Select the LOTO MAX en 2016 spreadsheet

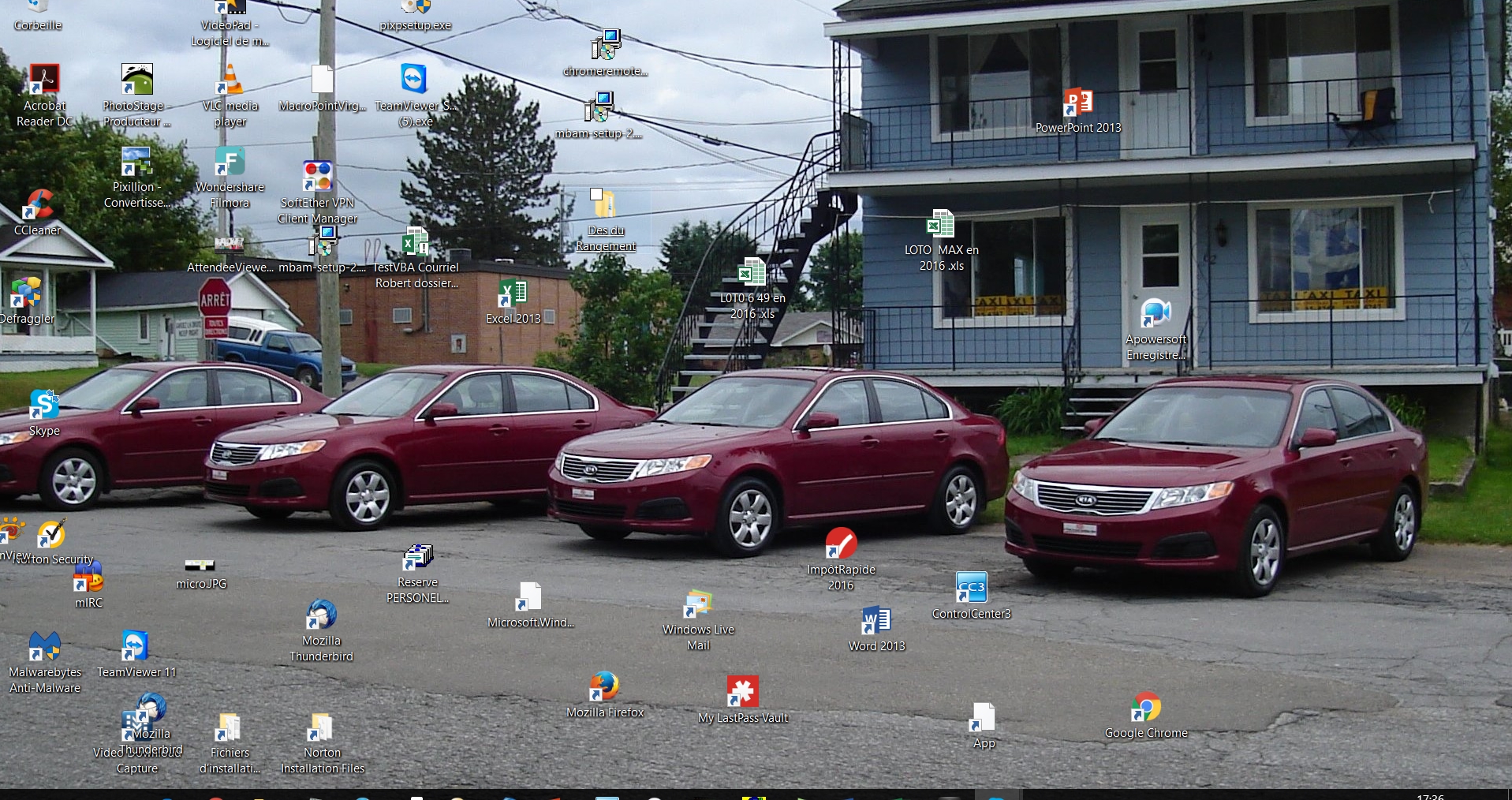click(940, 225)
